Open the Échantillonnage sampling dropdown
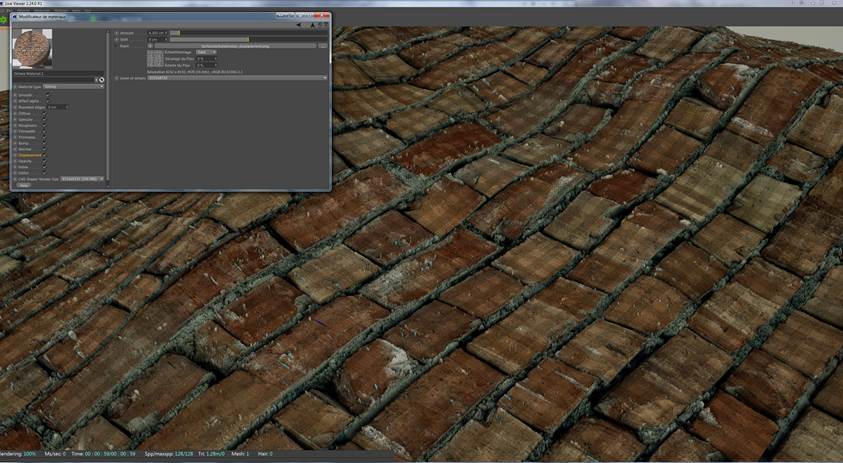The height and width of the screenshot is (463, 843). click(206, 52)
